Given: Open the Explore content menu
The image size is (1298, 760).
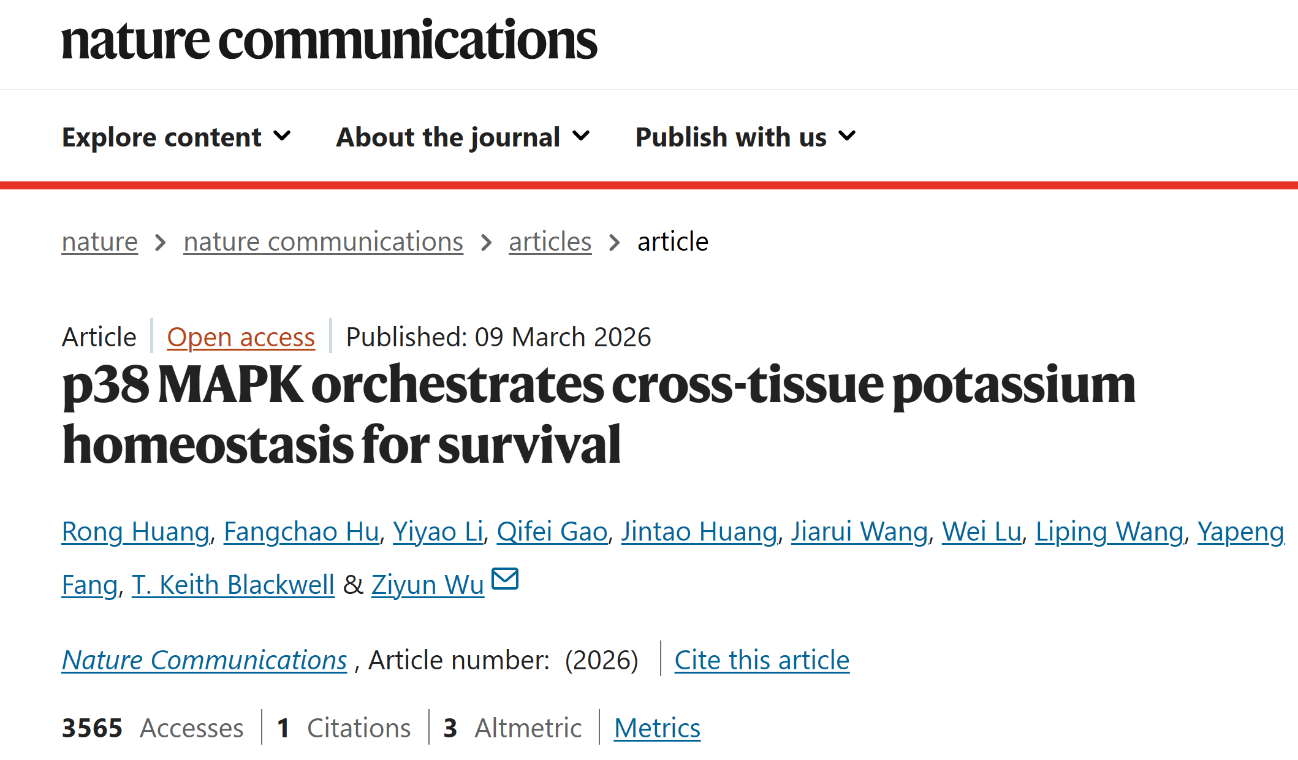Looking at the screenshot, I should 162,137.
